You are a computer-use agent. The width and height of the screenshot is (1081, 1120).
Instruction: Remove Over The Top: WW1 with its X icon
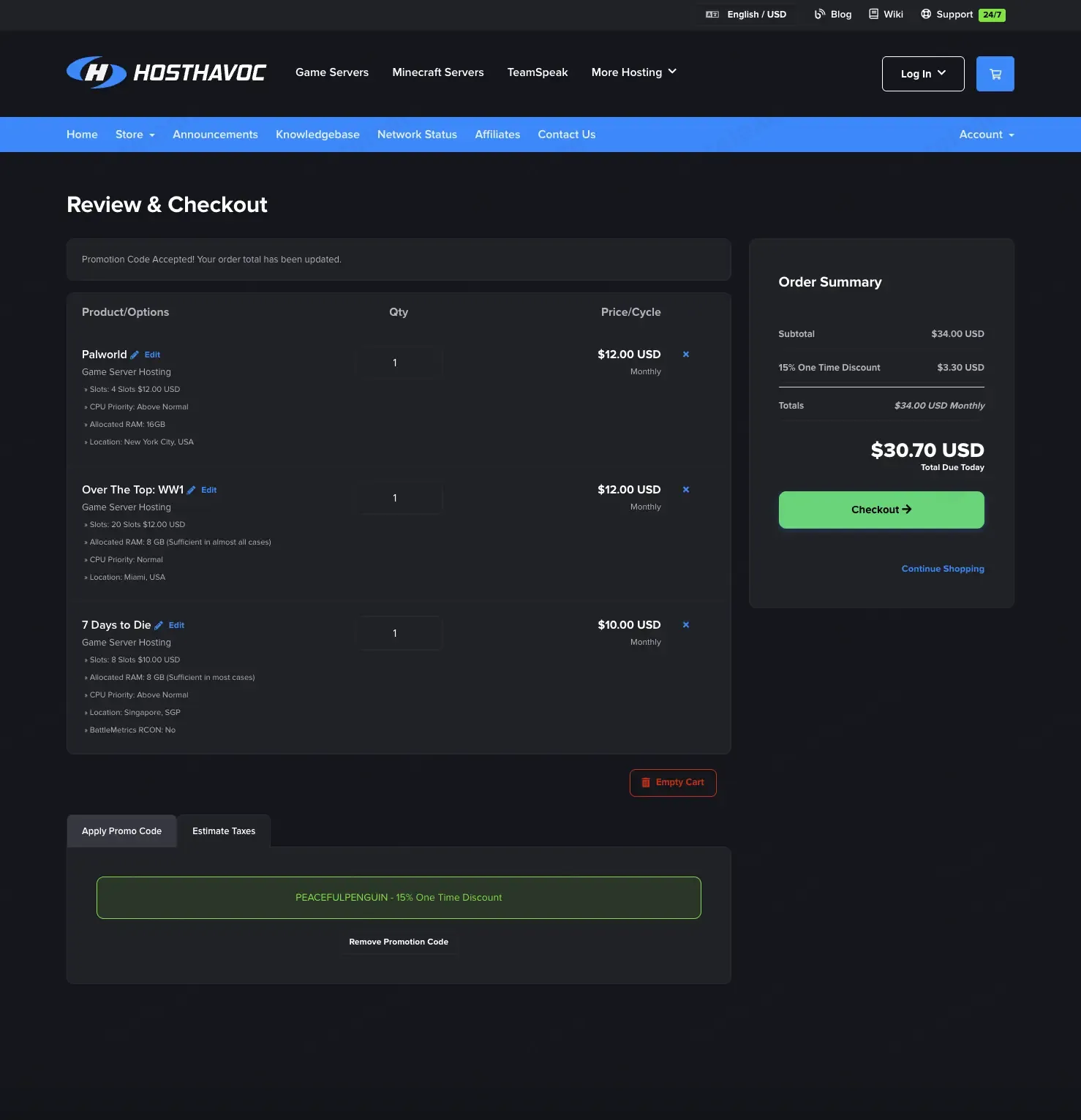coord(686,490)
